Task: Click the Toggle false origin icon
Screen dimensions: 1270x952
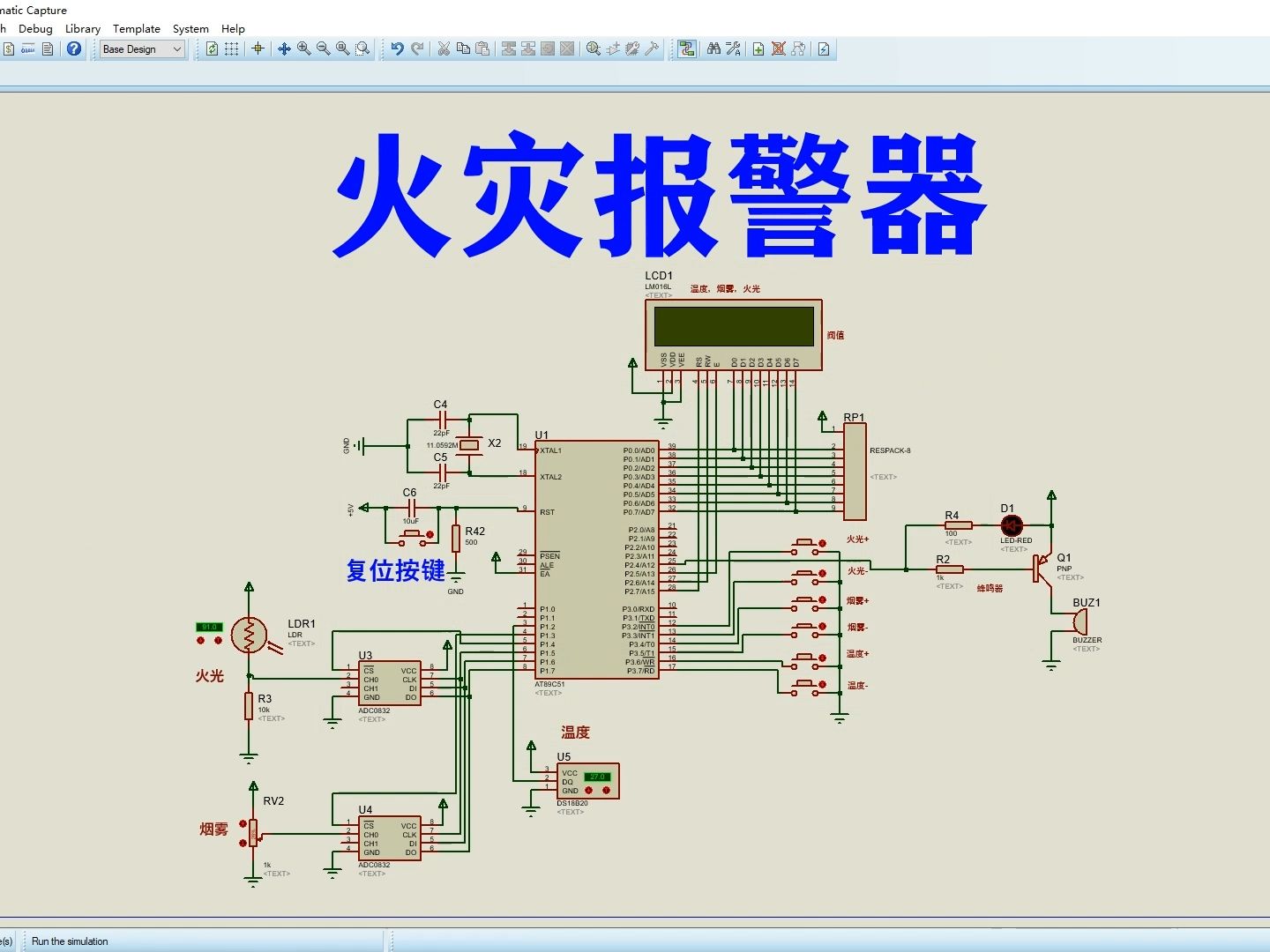Action: pyautogui.click(x=258, y=48)
